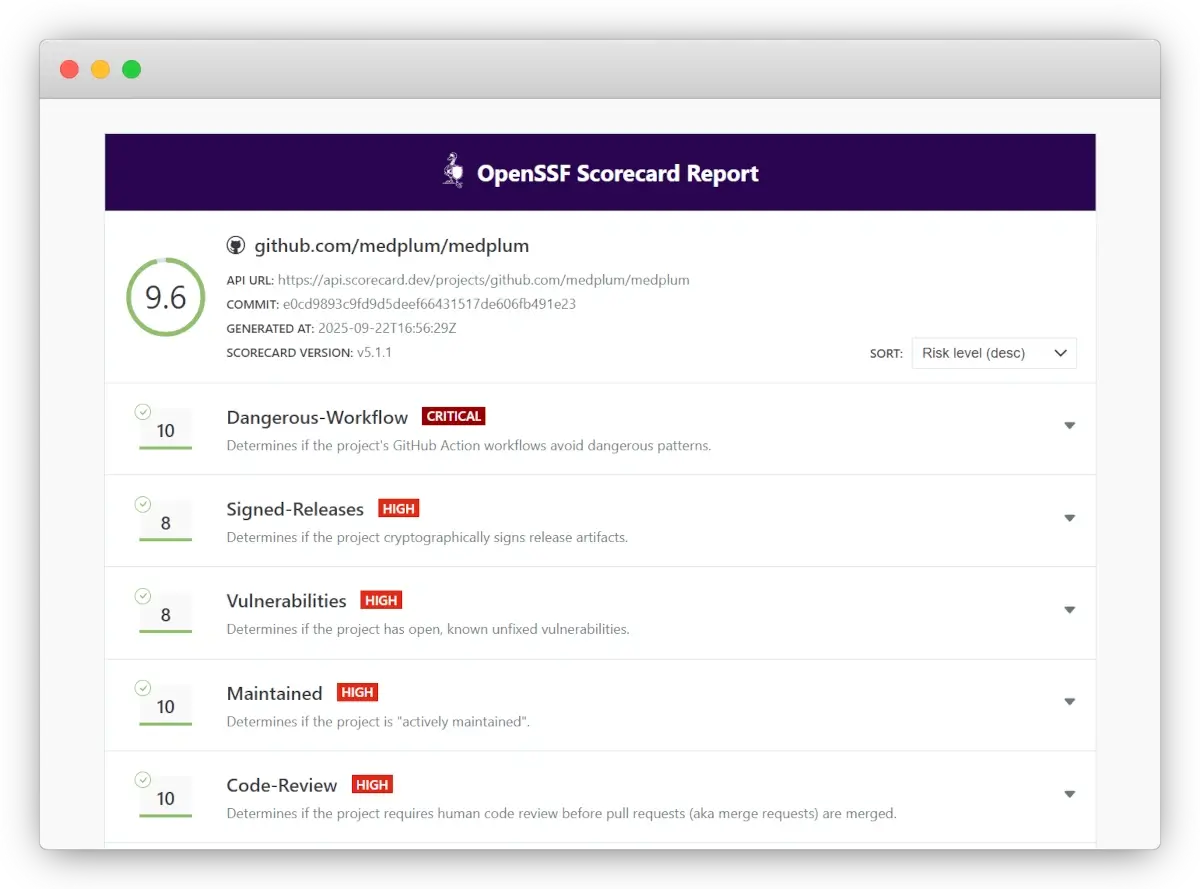Toggle the Maintained check details
Image resolution: width=1200 pixels, height=889 pixels.
(x=1070, y=702)
